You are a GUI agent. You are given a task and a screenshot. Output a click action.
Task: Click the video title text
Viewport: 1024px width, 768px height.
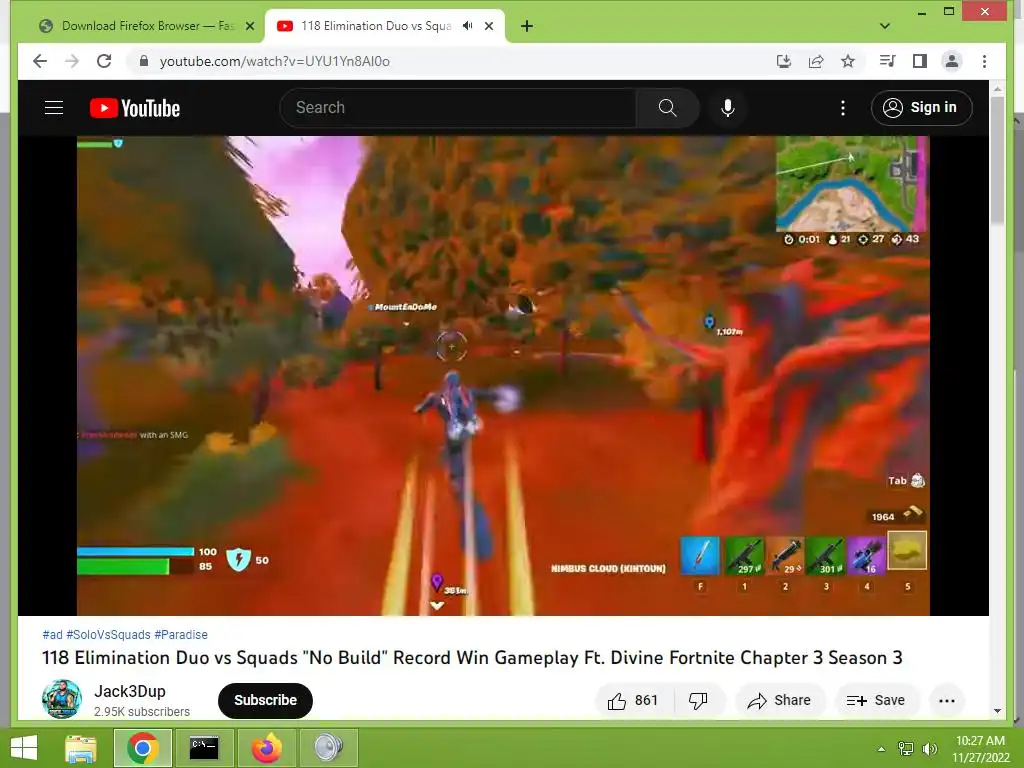472,658
